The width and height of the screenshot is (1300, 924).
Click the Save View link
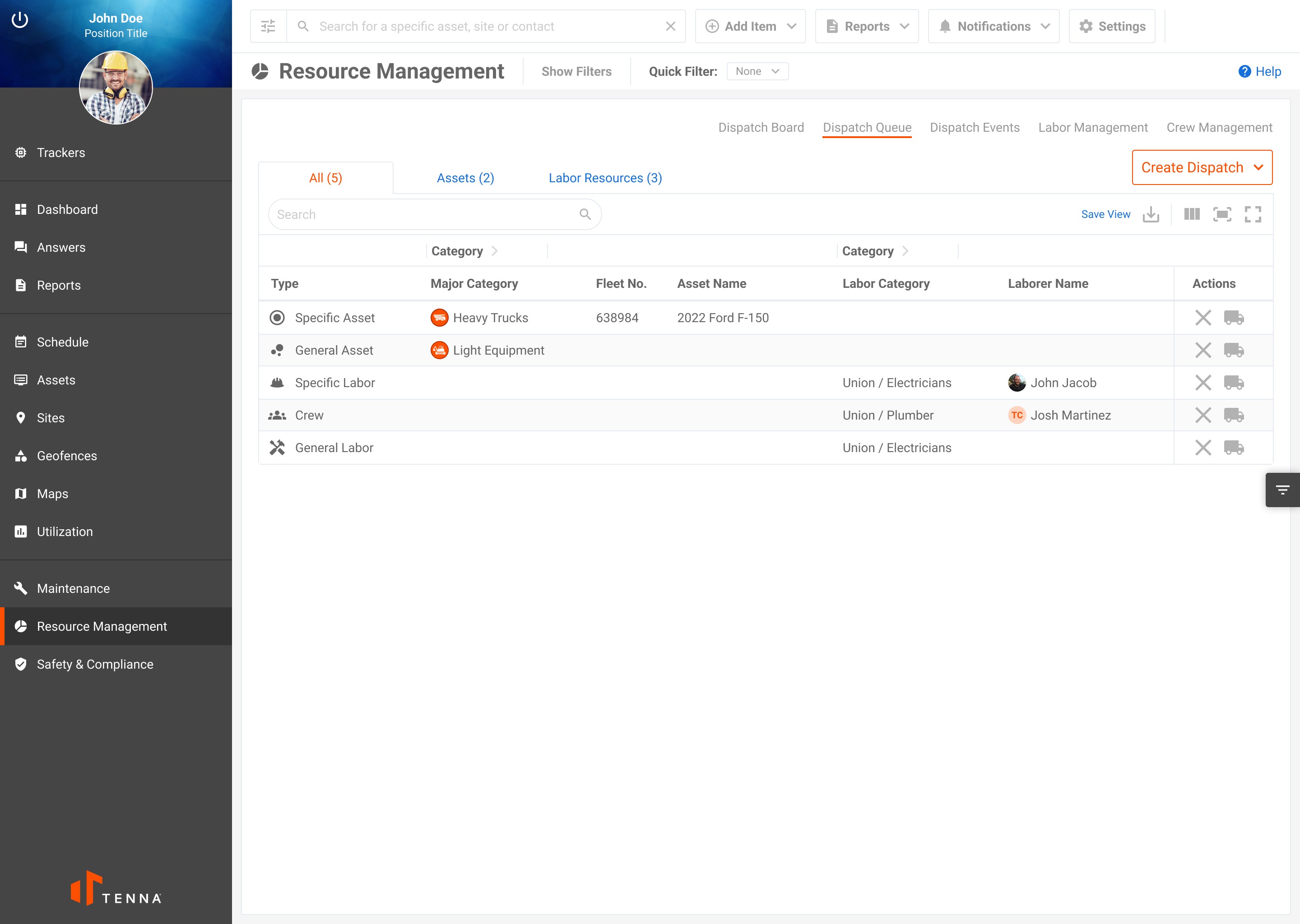pos(1105,214)
